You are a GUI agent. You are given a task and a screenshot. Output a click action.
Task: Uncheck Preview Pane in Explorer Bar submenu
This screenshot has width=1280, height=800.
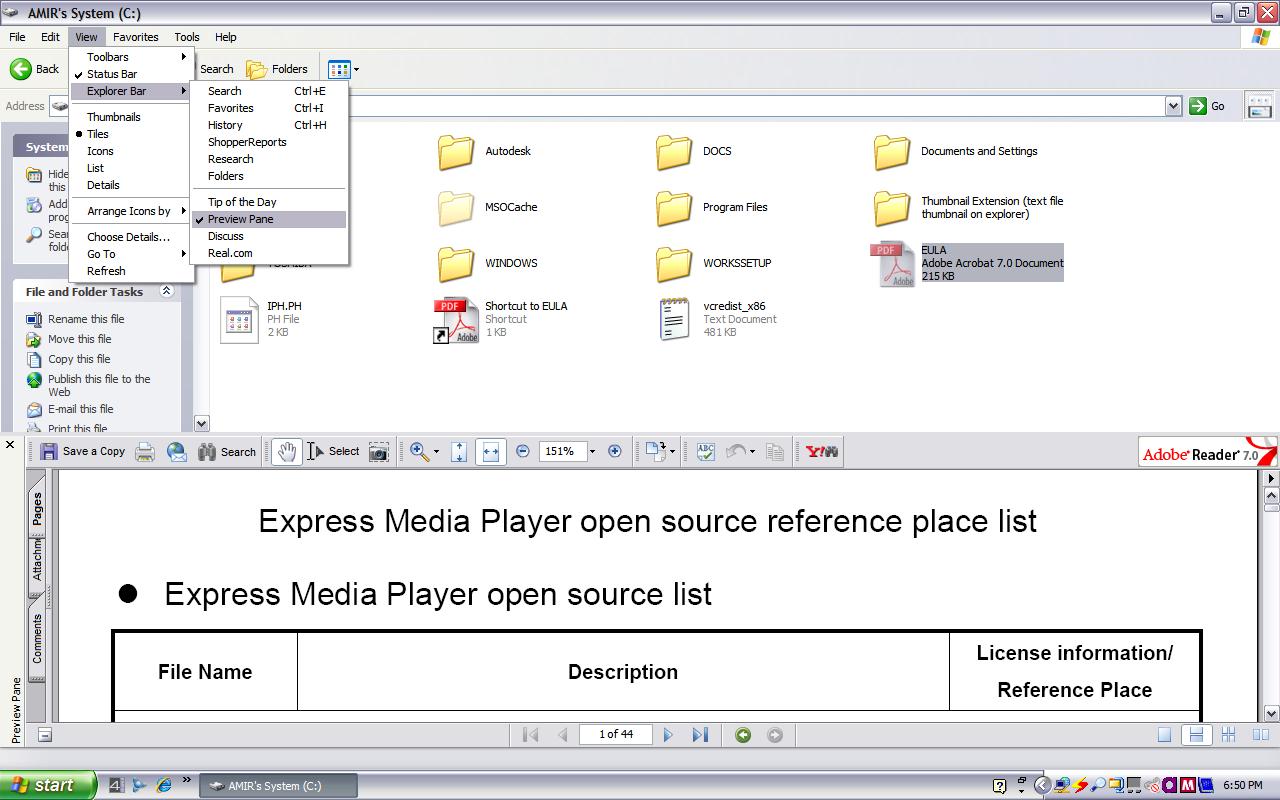click(240, 219)
